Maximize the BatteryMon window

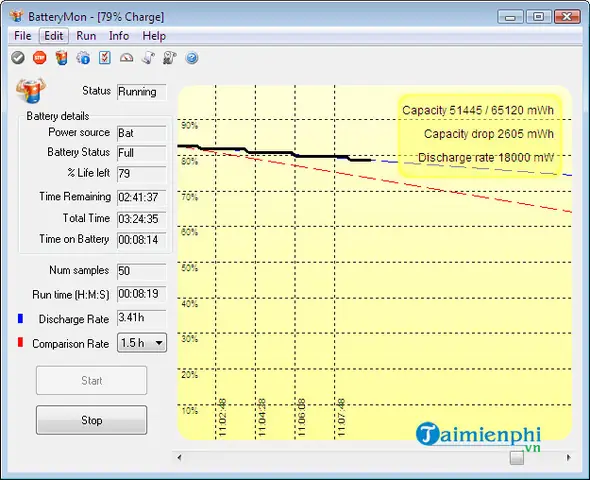[x=538, y=17]
